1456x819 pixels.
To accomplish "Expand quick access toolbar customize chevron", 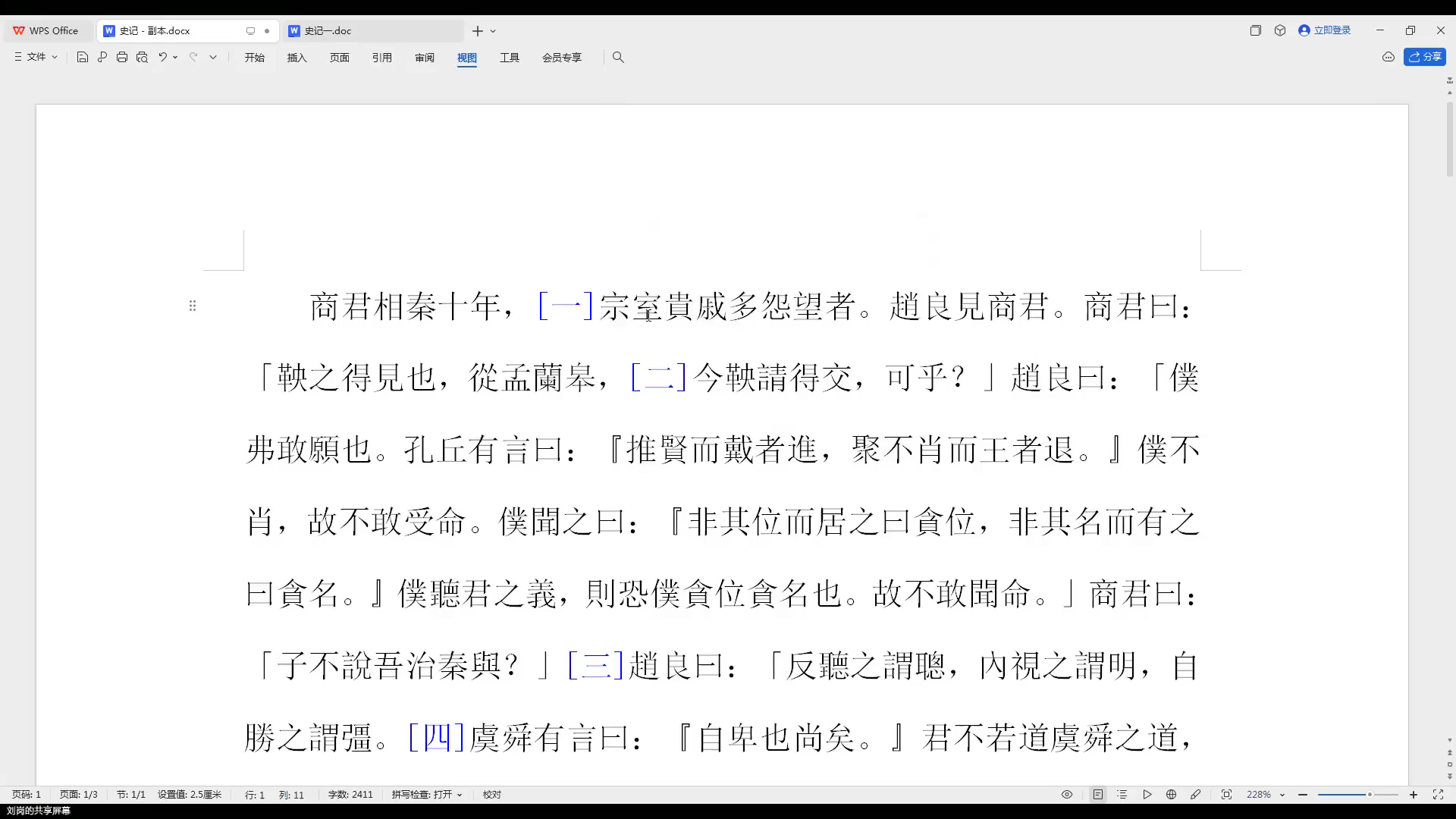I will coord(213,58).
